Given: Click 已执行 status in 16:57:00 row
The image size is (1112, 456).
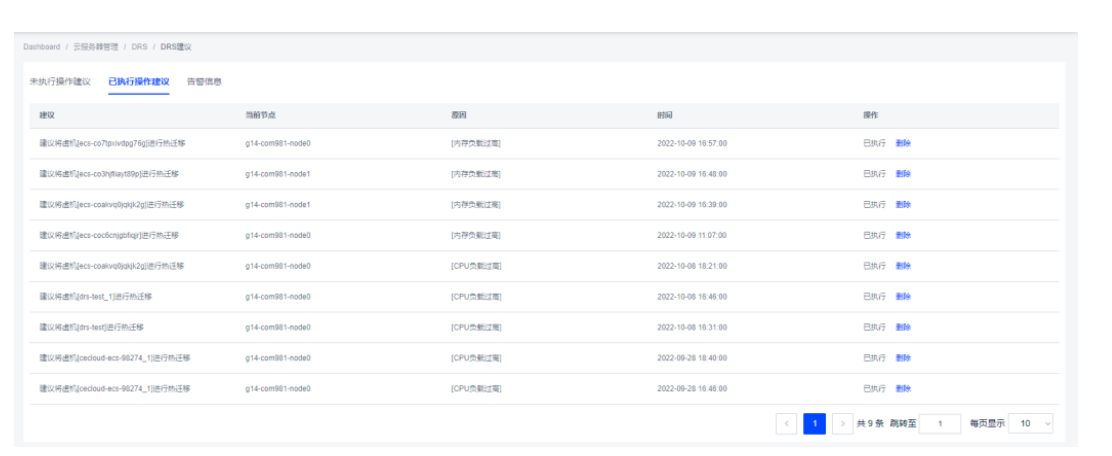Looking at the screenshot, I should [x=874, y=143].
